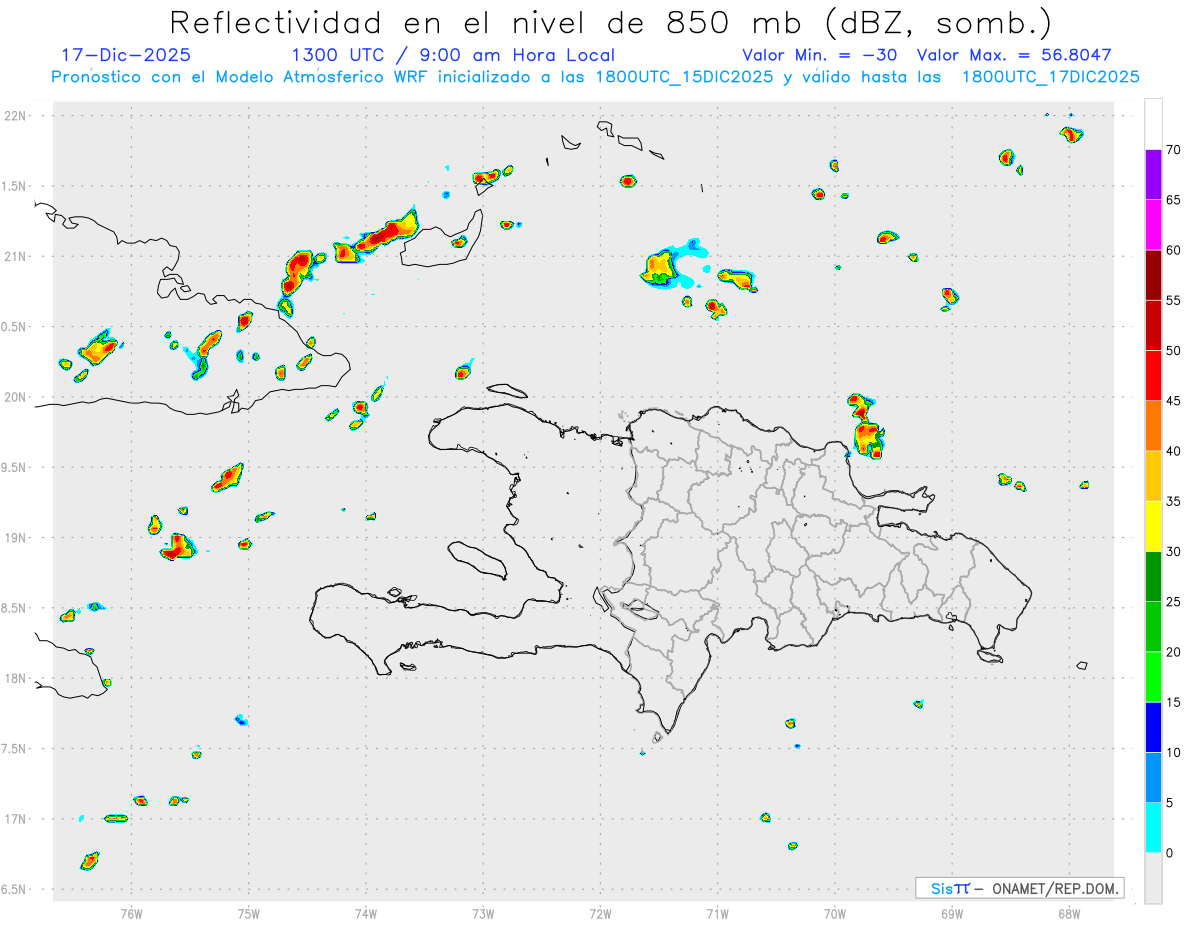The height and width of the screenshot is (927, 1200).
Task: Click the '5' colorbar scale value
Action: [1170, 803]
